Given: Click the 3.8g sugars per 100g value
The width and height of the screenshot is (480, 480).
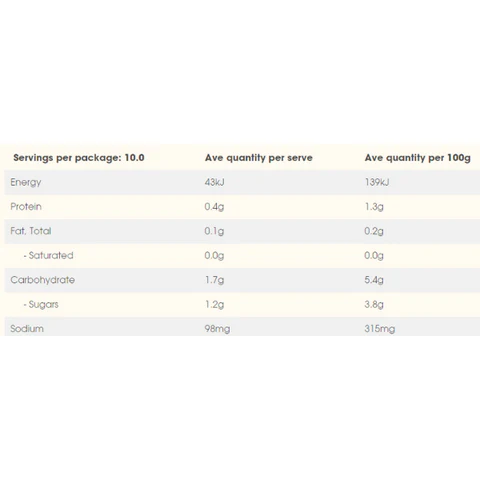Looking at the screenshot, I should pyautogui.click(x=374, y=304).
